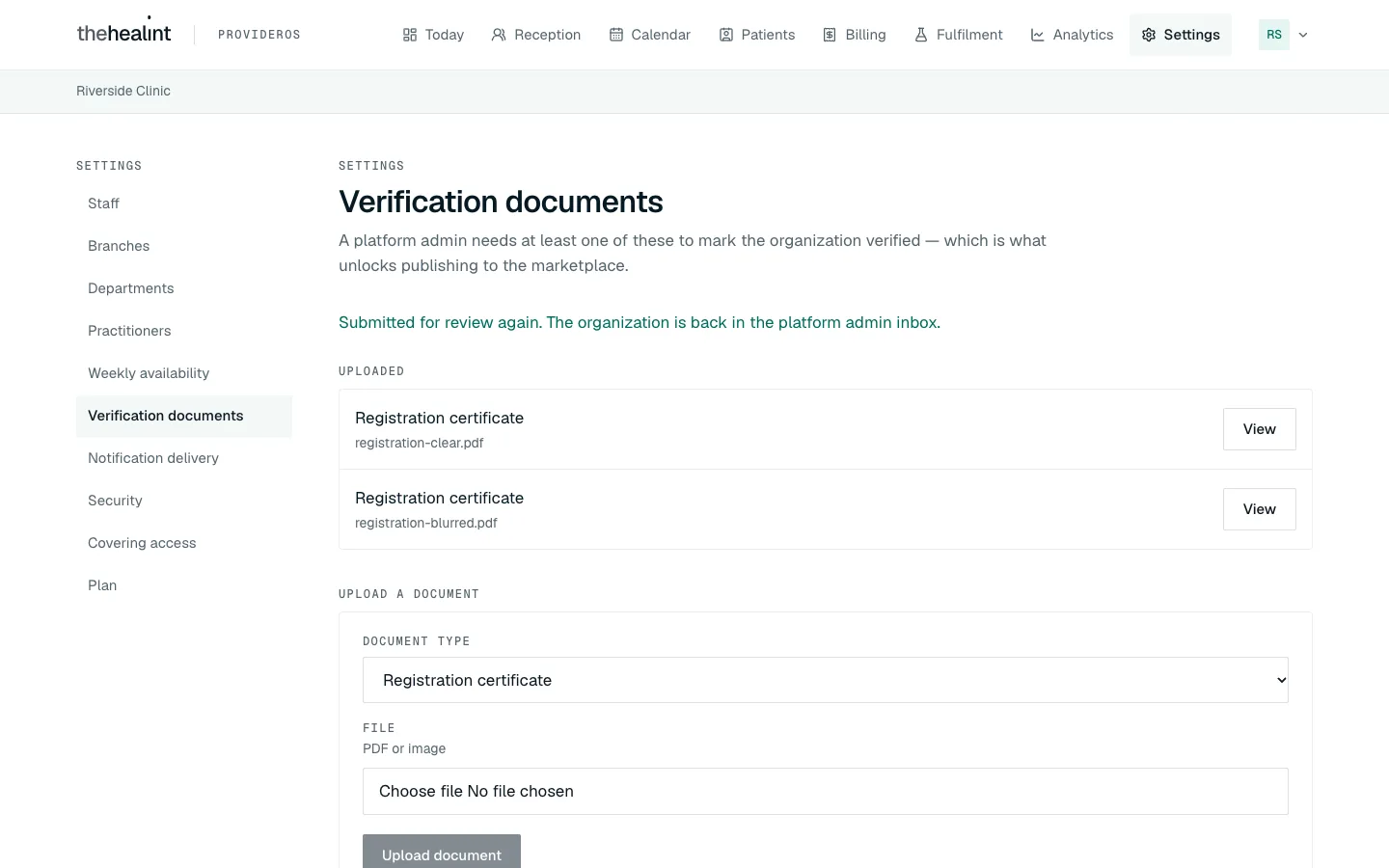Click the Calendar icon in navigation
Viewport: 1389px width, 868px height.
point(616,35)
